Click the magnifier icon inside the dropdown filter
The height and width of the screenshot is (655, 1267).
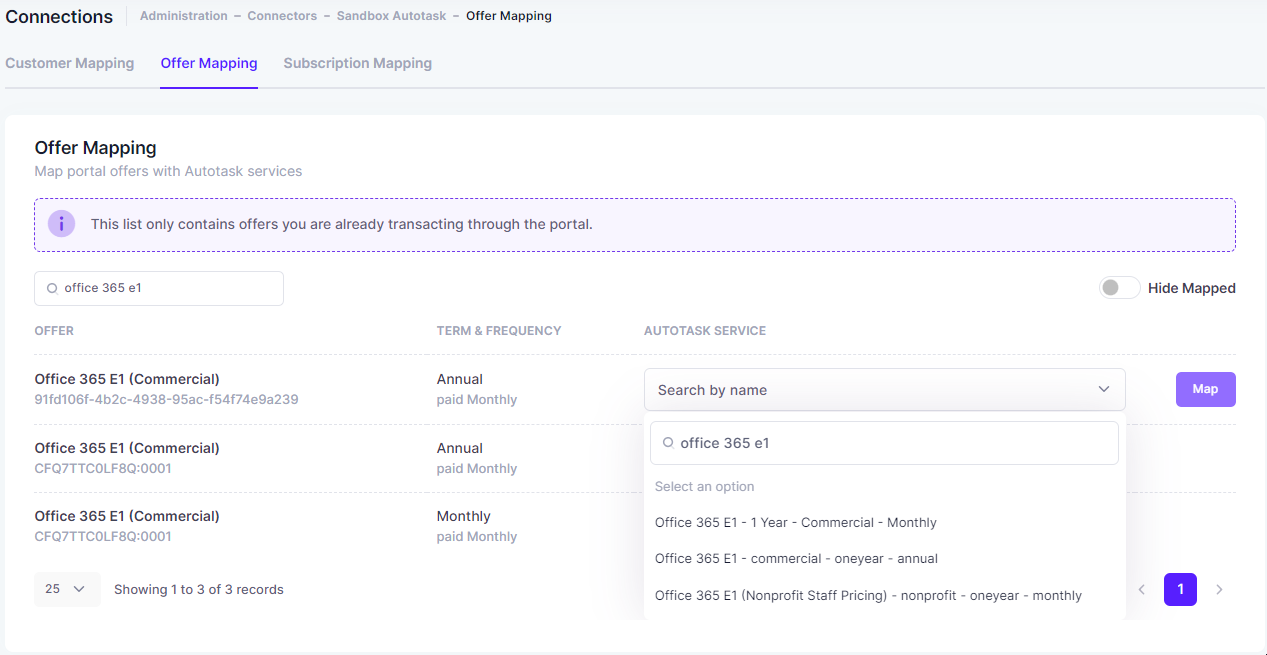pos(668,443)
